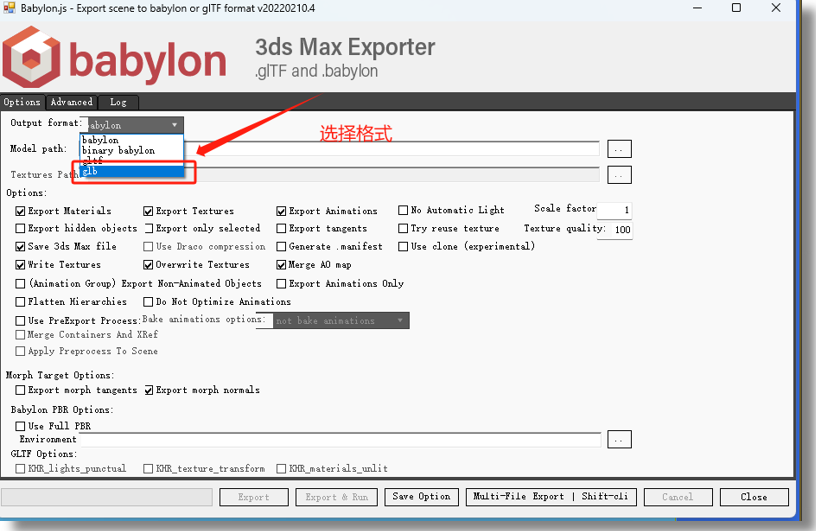Browse for Model path with '..' button
The height and width of the screenshot is (531, 816).
pyautogui.click(x=619, y=149)
